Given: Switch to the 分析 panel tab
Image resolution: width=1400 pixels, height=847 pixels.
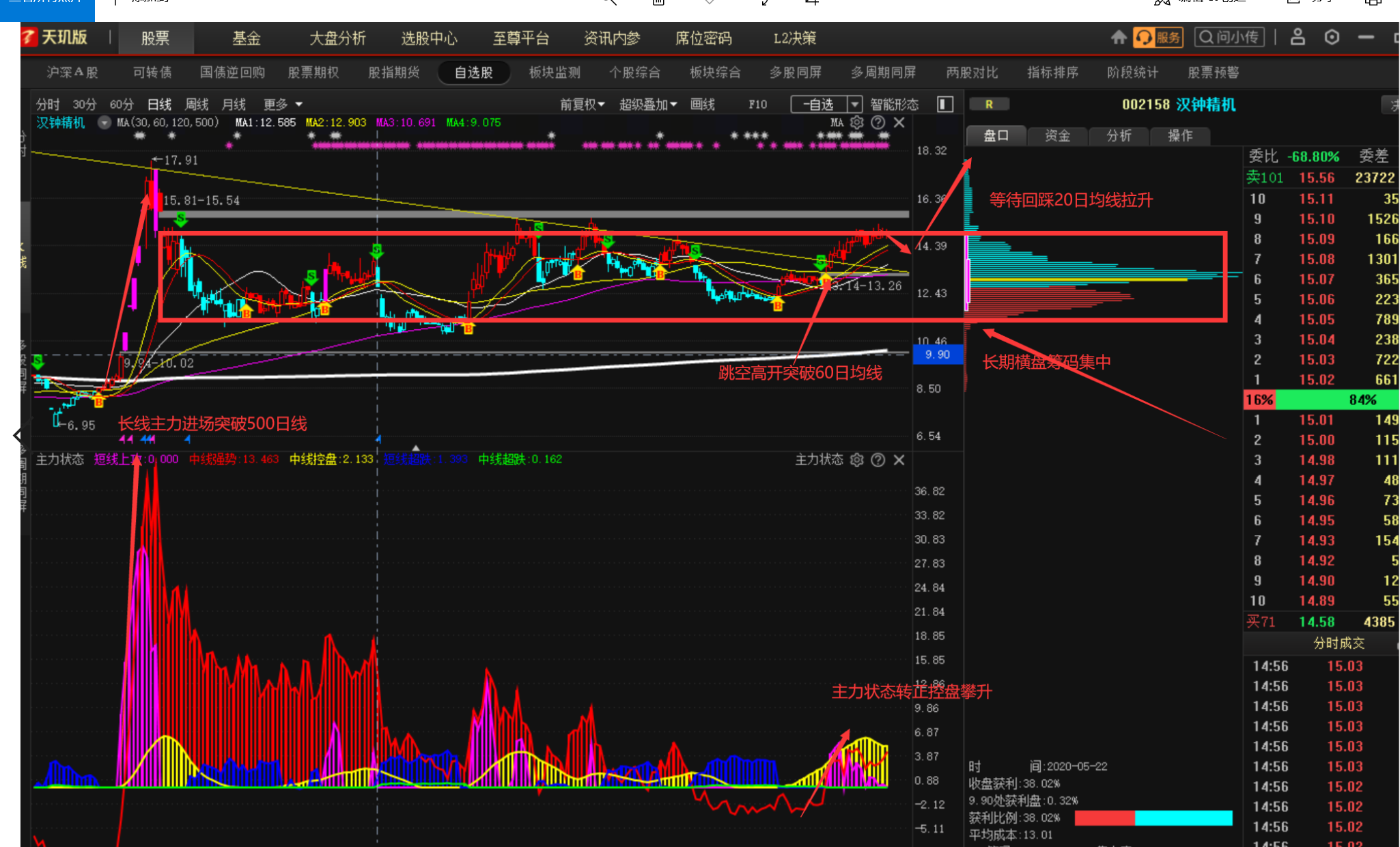Looking at the screenshot, I should click(1119, 135).
